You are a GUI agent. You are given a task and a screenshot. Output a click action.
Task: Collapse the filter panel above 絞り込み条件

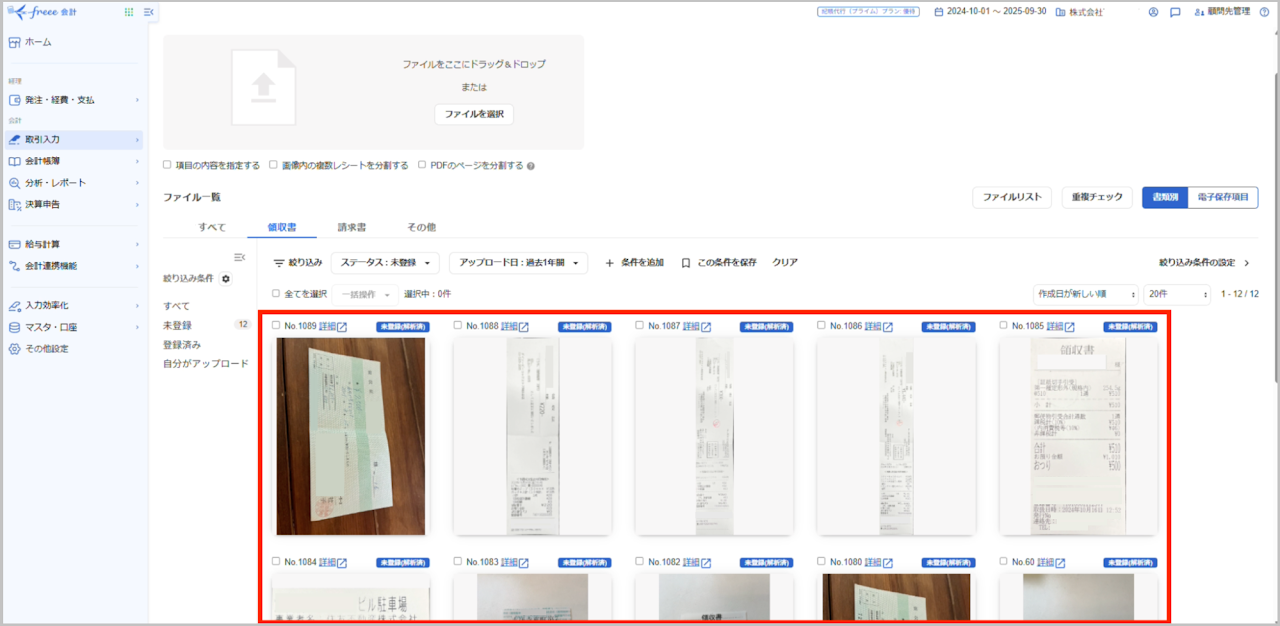239,257
